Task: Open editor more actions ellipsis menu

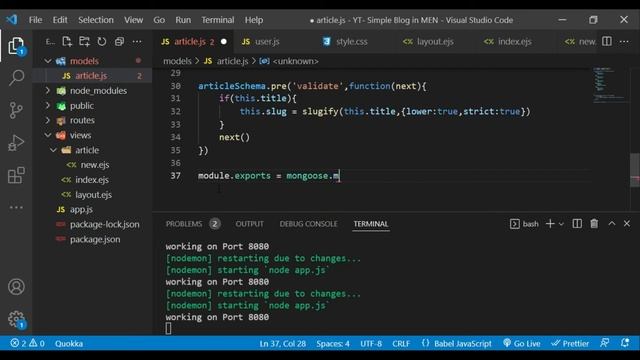Action: (x=624, y=41)
